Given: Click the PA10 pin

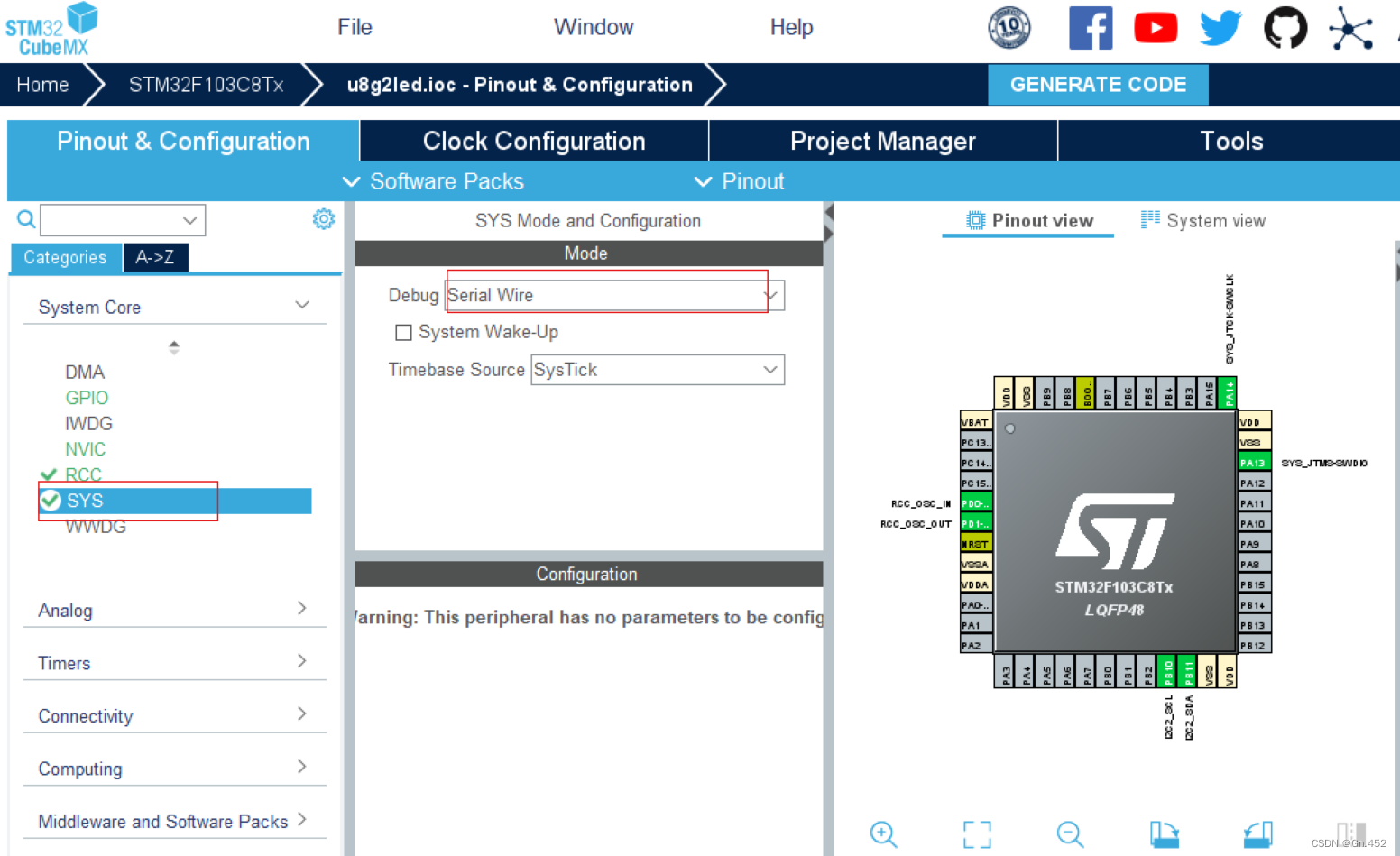Looking at the screenshot, I should pyautogui.click(x=1254, y=524).
